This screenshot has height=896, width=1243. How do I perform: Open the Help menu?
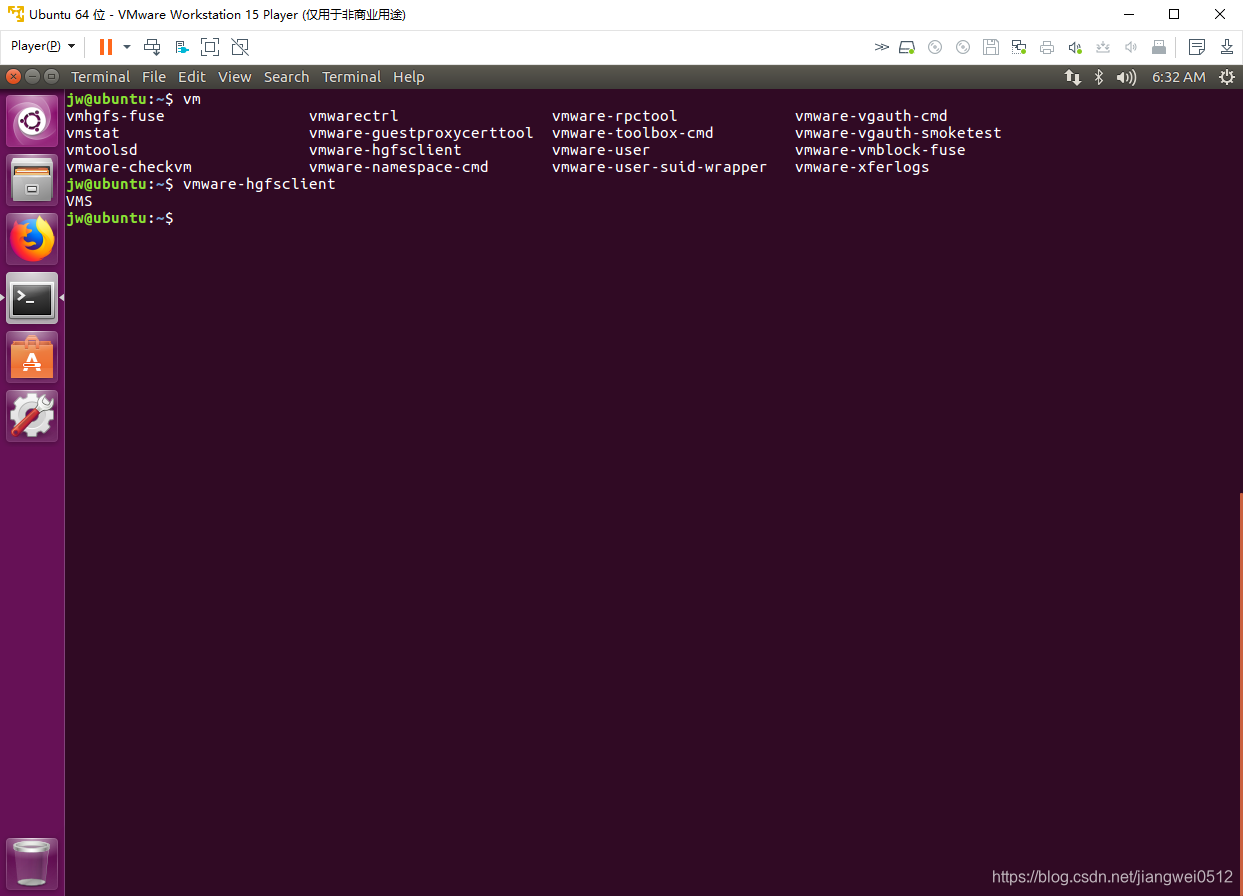click(x=409, y=77)
